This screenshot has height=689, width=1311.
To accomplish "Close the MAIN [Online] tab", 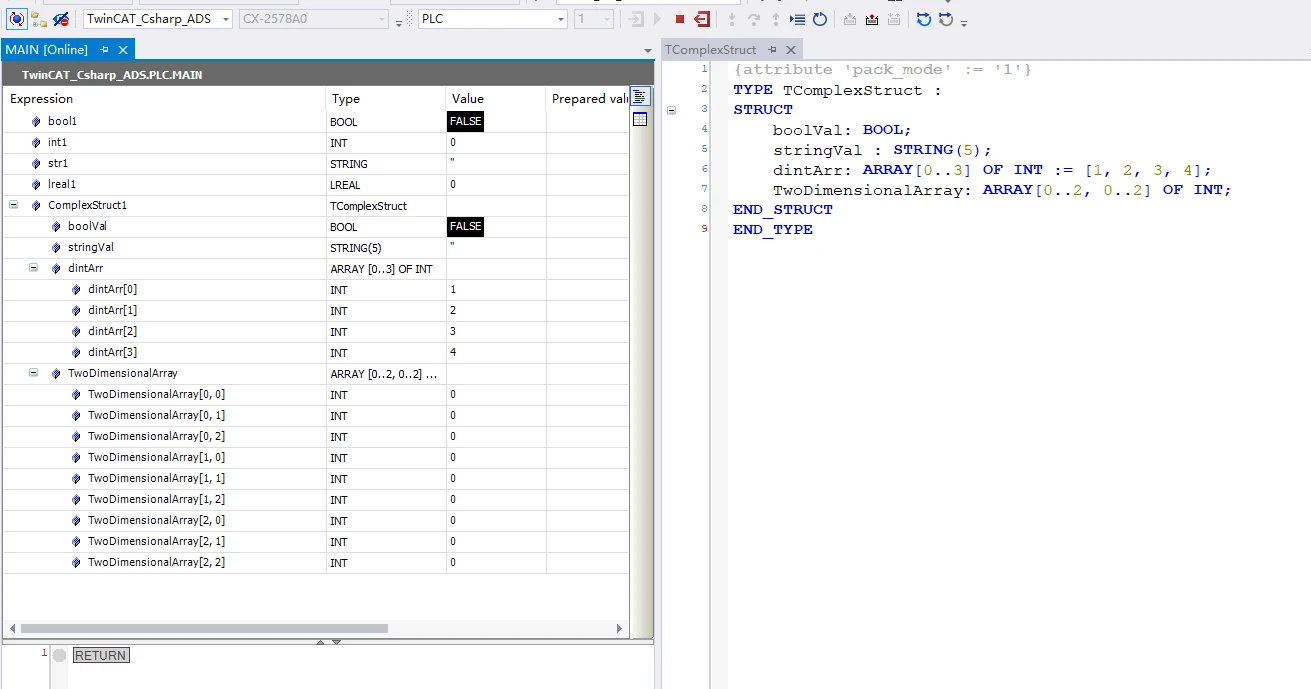I will click(123, 50).
